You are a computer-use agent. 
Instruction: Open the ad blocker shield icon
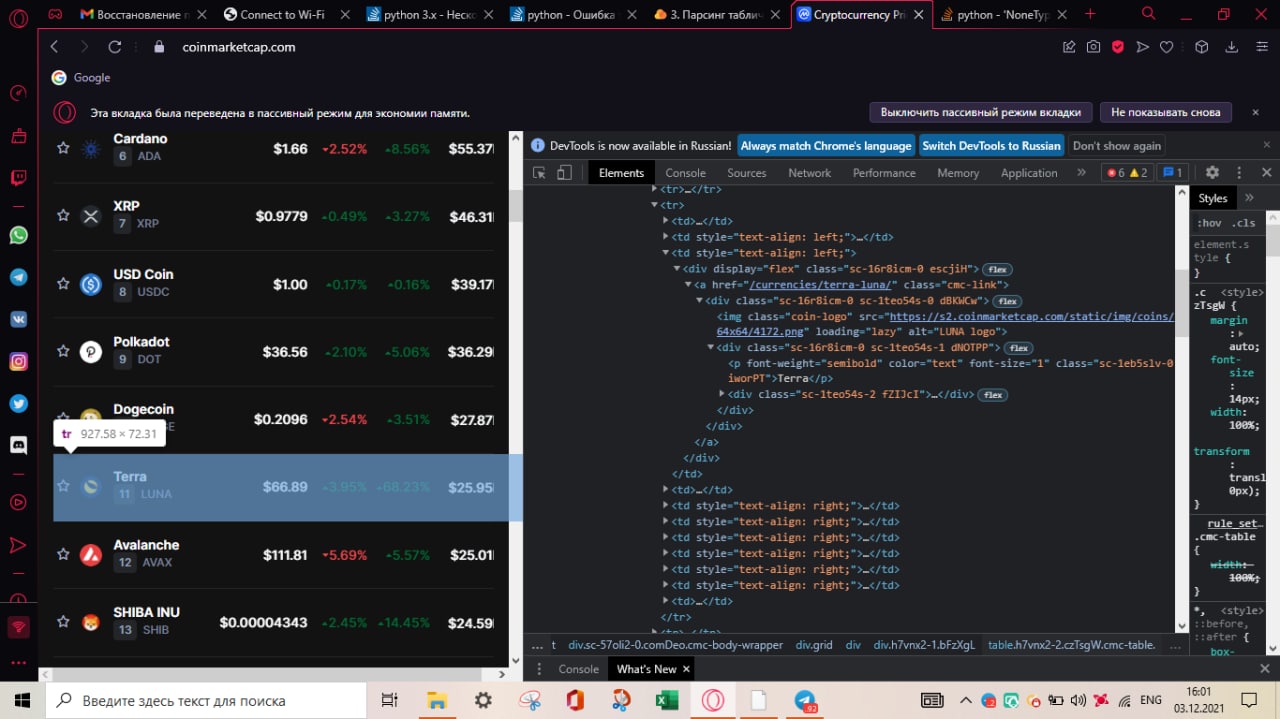(1118, 47)
